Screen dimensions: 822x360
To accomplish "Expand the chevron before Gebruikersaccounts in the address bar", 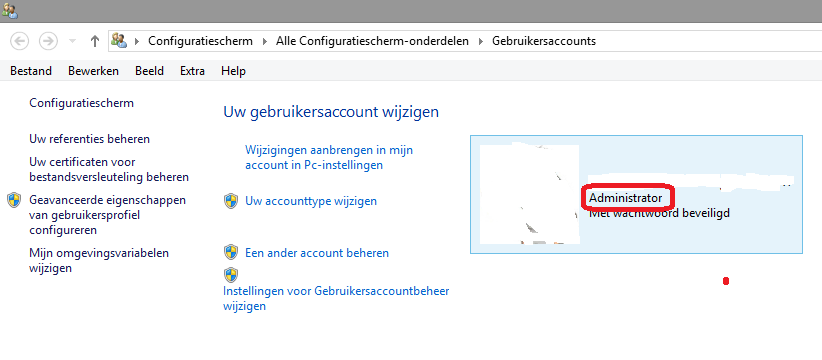I will [480, 41].
